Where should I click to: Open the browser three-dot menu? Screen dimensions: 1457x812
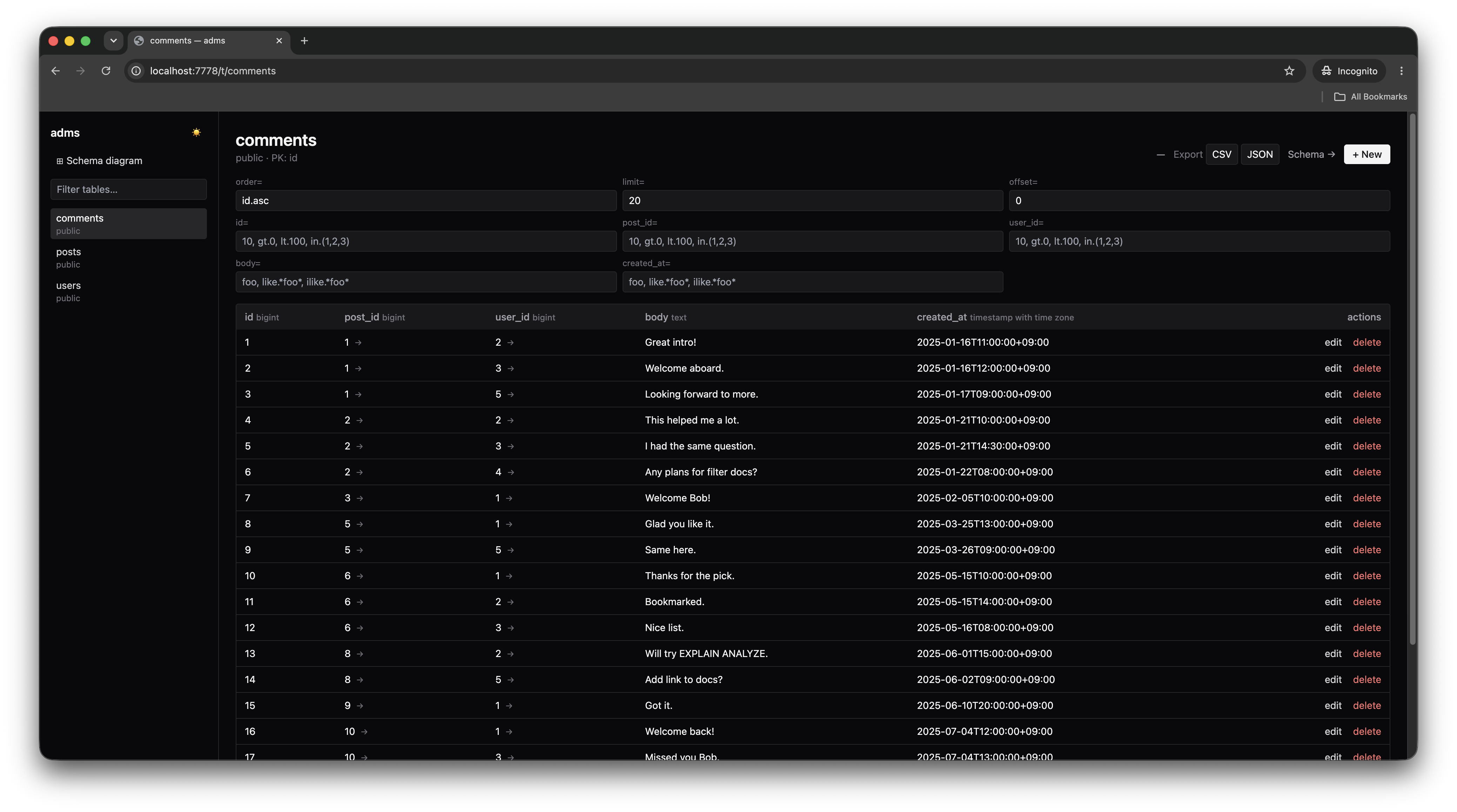[1401, 71]
